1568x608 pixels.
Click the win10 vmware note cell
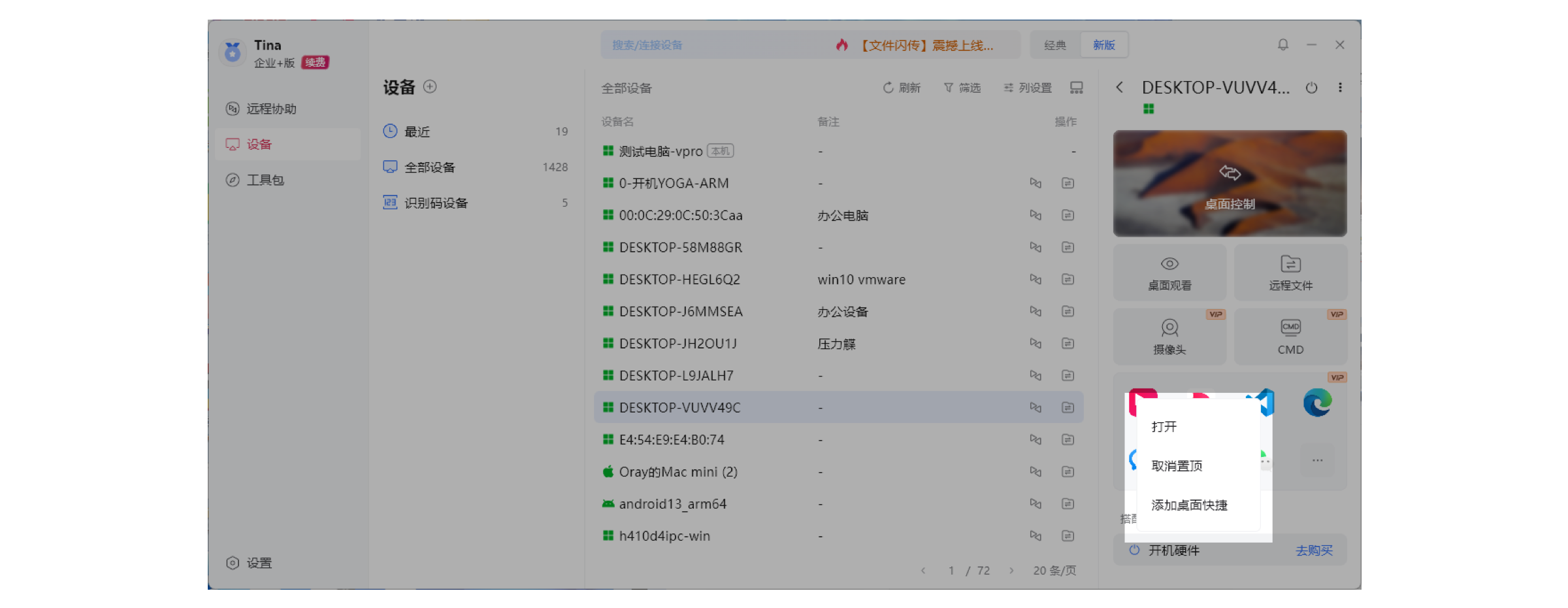pyautogui.click(x=861, y=279)
